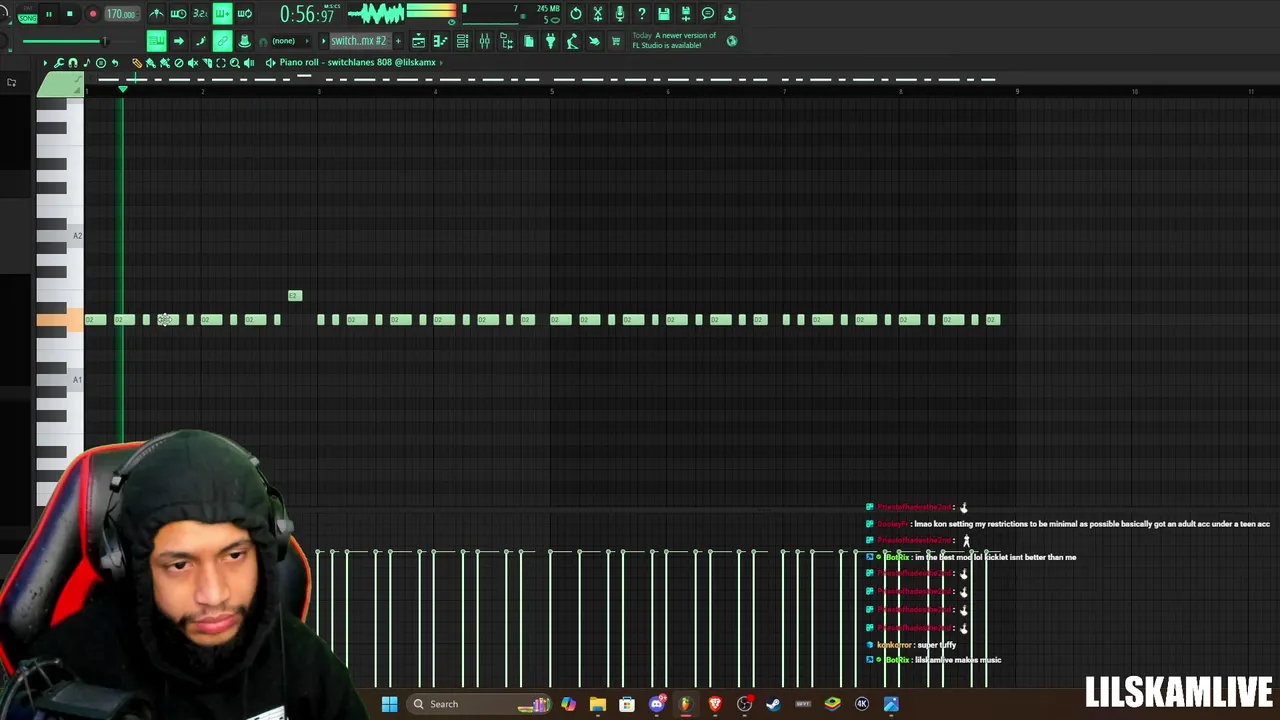Click the highlighted D2 piano key
1280x720 pixels.
coord(60,320)
